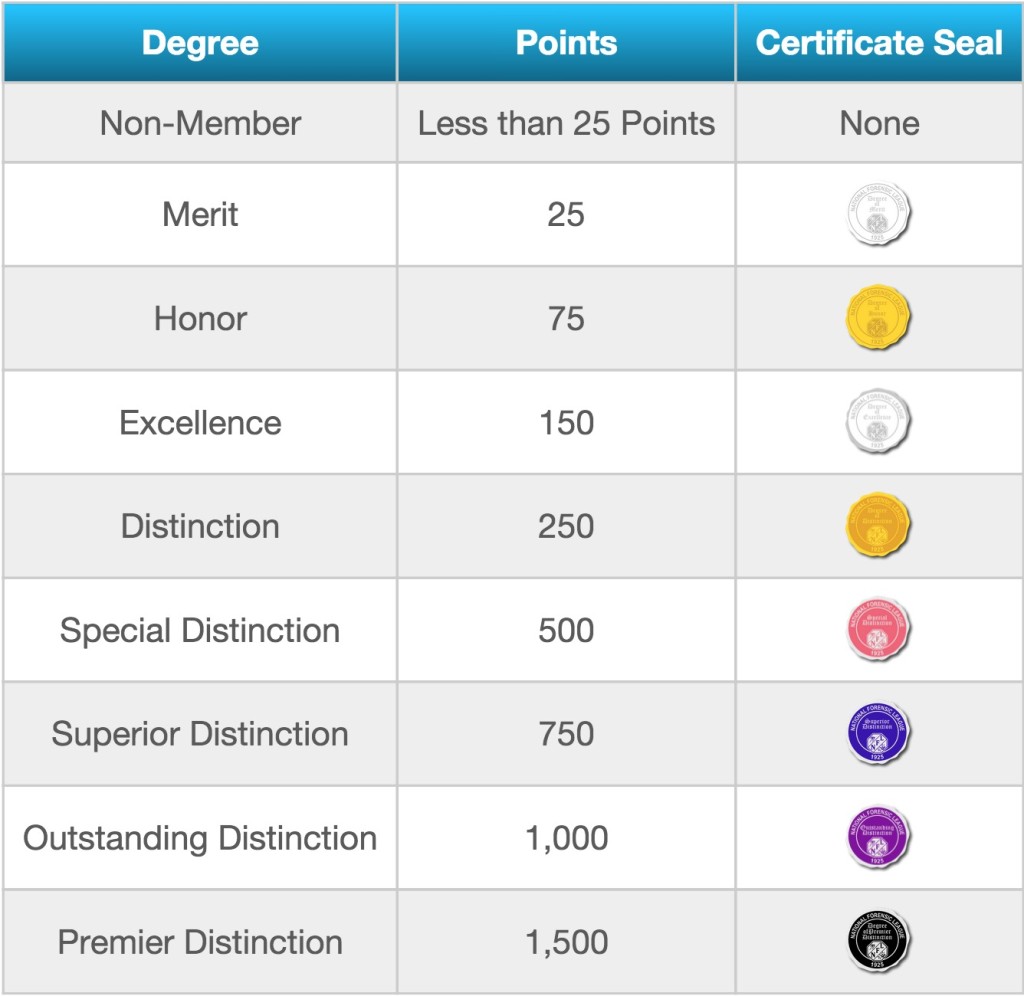Select the Merit degree label
This screenshot has height=996, width=1024.
tap(200, 215)
